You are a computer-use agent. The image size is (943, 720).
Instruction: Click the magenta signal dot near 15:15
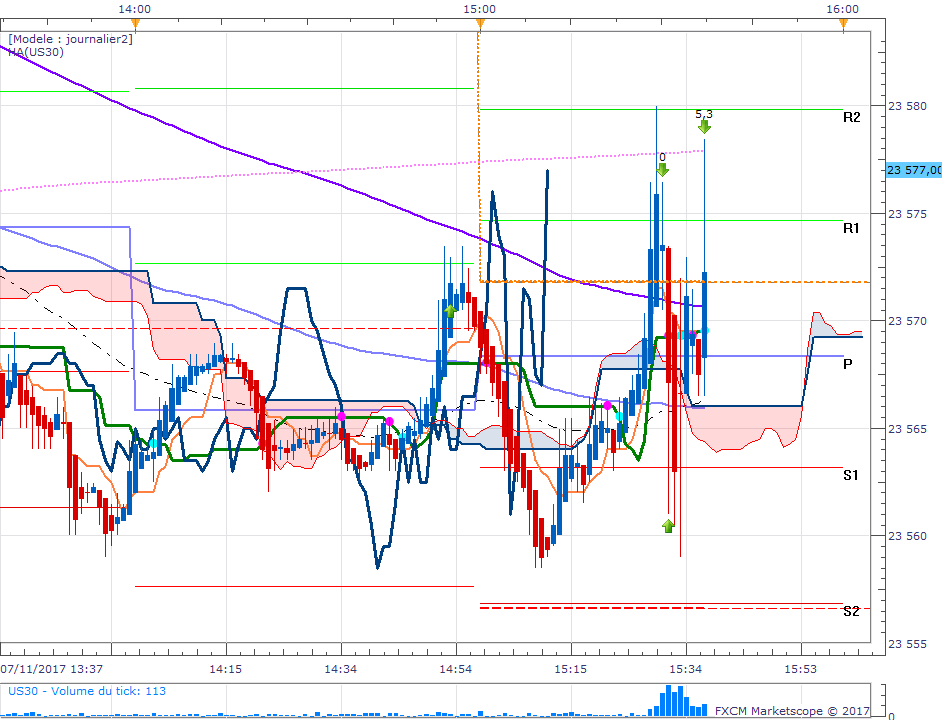[607, 405]
